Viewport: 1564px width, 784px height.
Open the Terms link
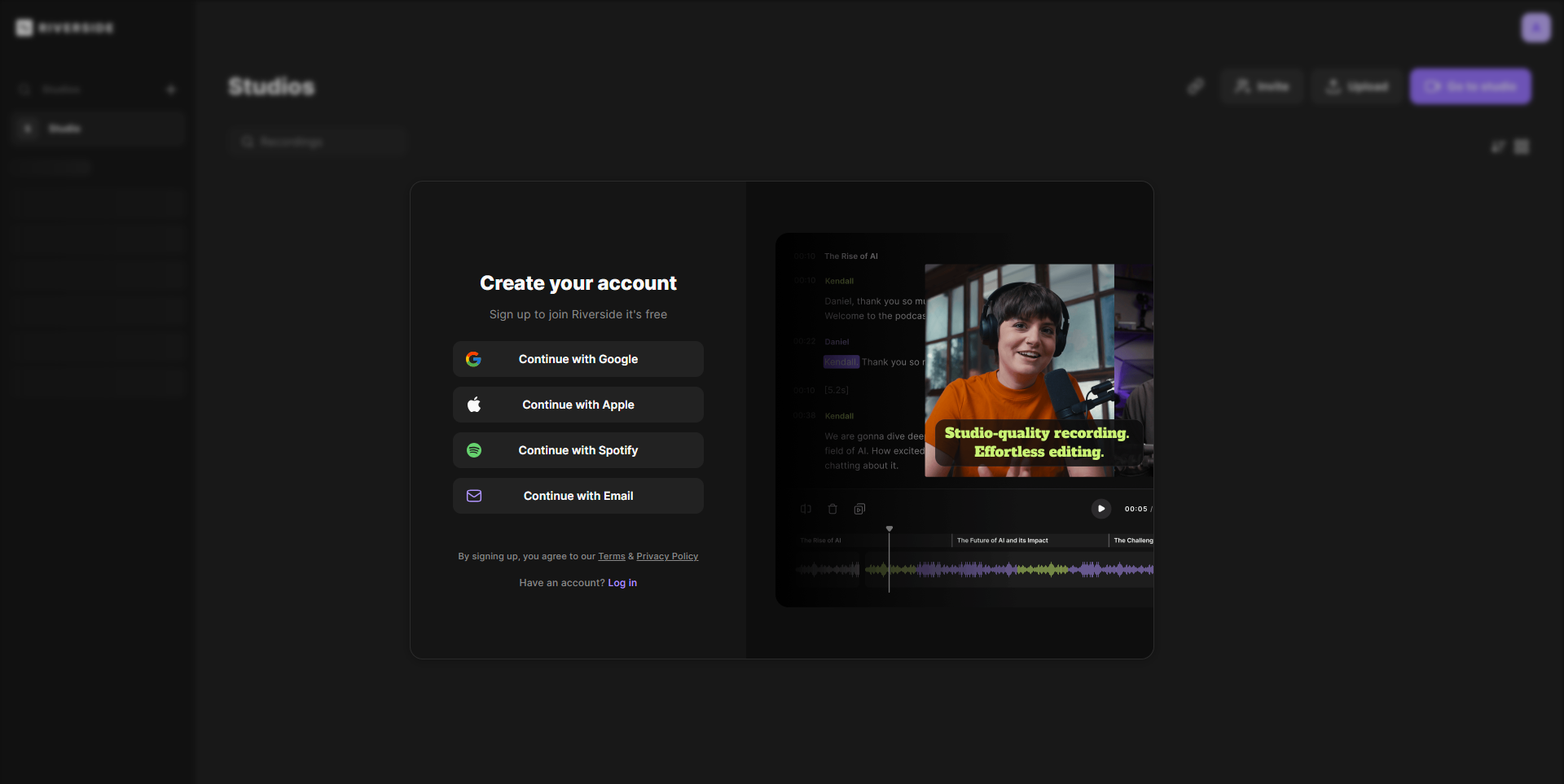pos(612,556)
